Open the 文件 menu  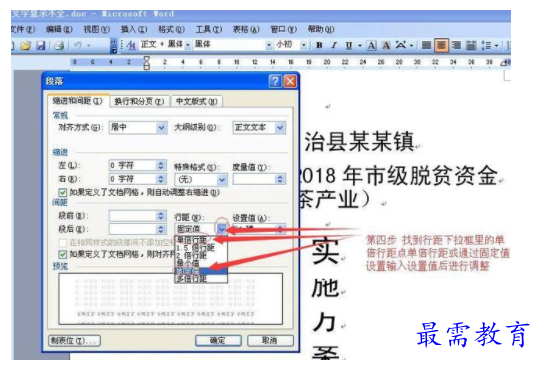[23, 29]
